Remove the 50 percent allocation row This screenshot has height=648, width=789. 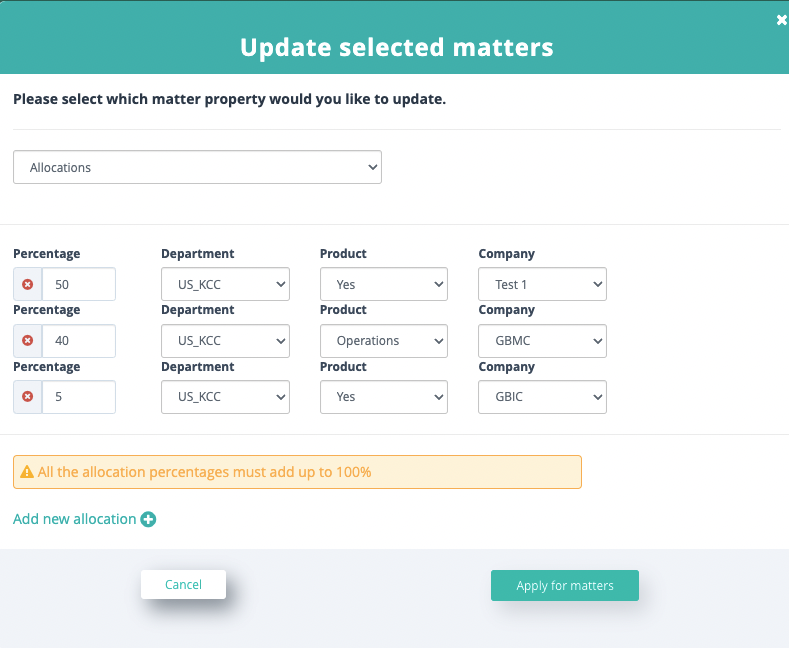coord(28,284)
